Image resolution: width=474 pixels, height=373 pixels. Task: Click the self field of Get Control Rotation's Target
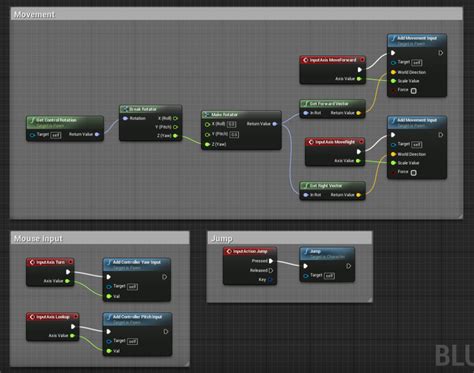(56, 135)
